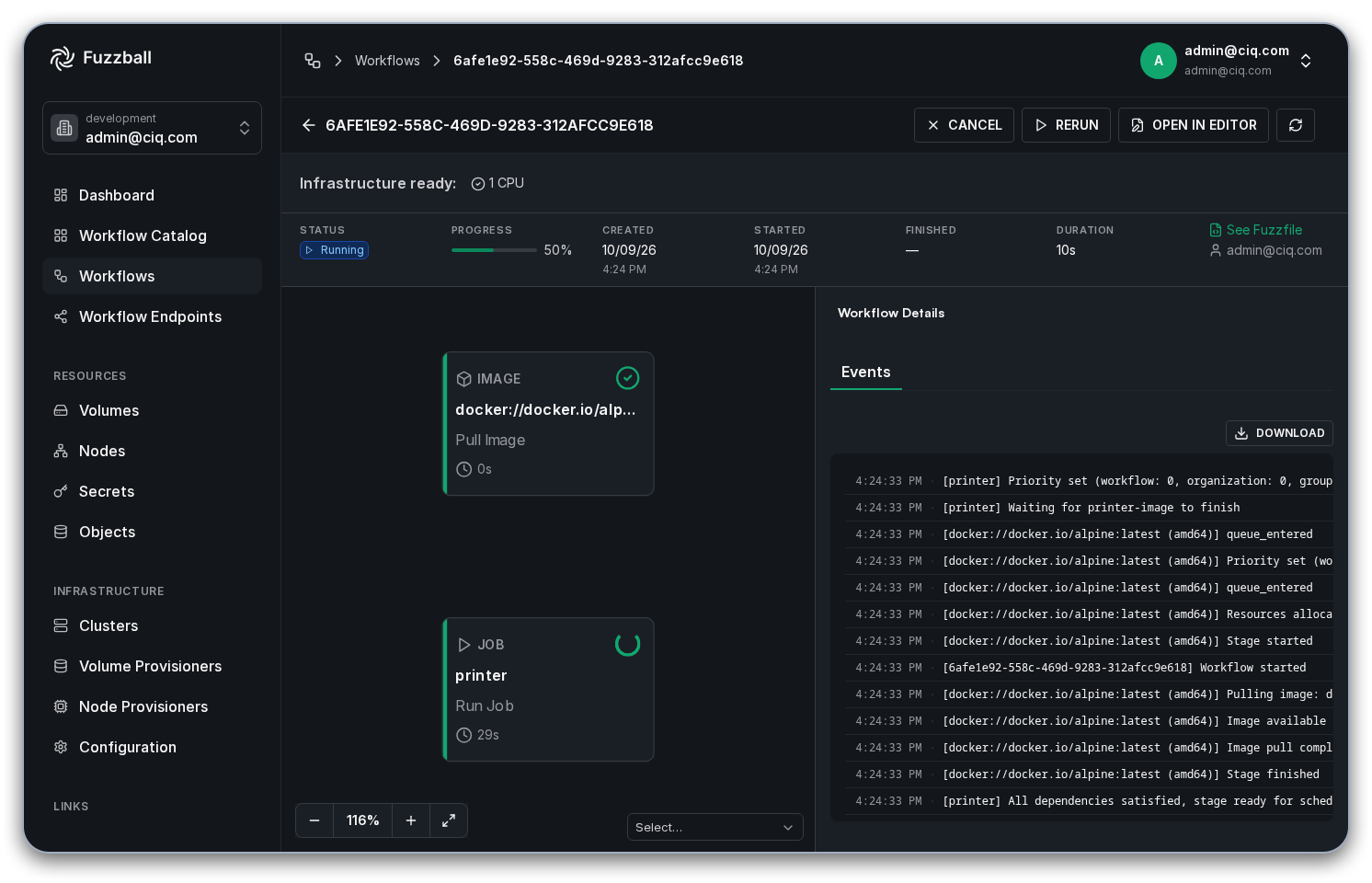
Task: Click the workflow breadcrumb root icon
Action: pos(313,61)
